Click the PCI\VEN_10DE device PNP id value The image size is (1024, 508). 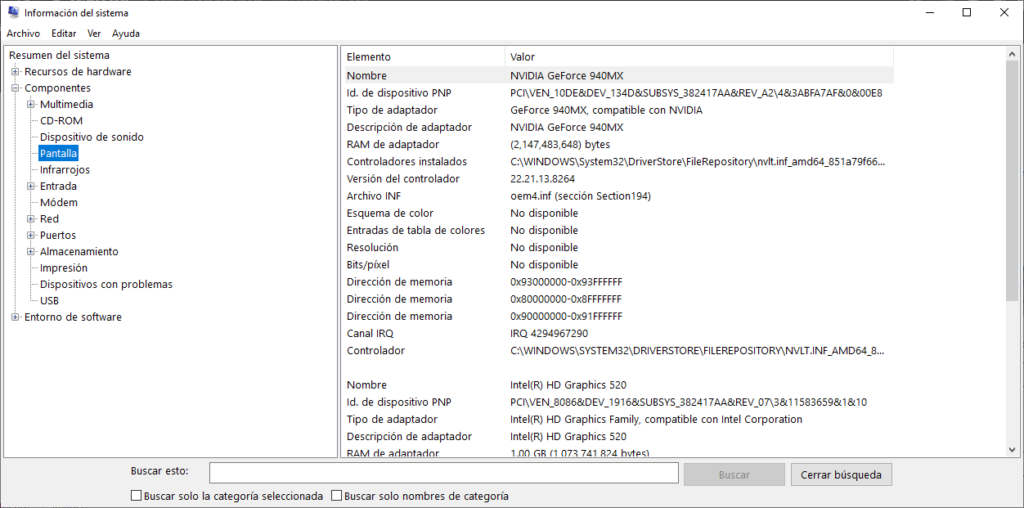click(696, 93)
